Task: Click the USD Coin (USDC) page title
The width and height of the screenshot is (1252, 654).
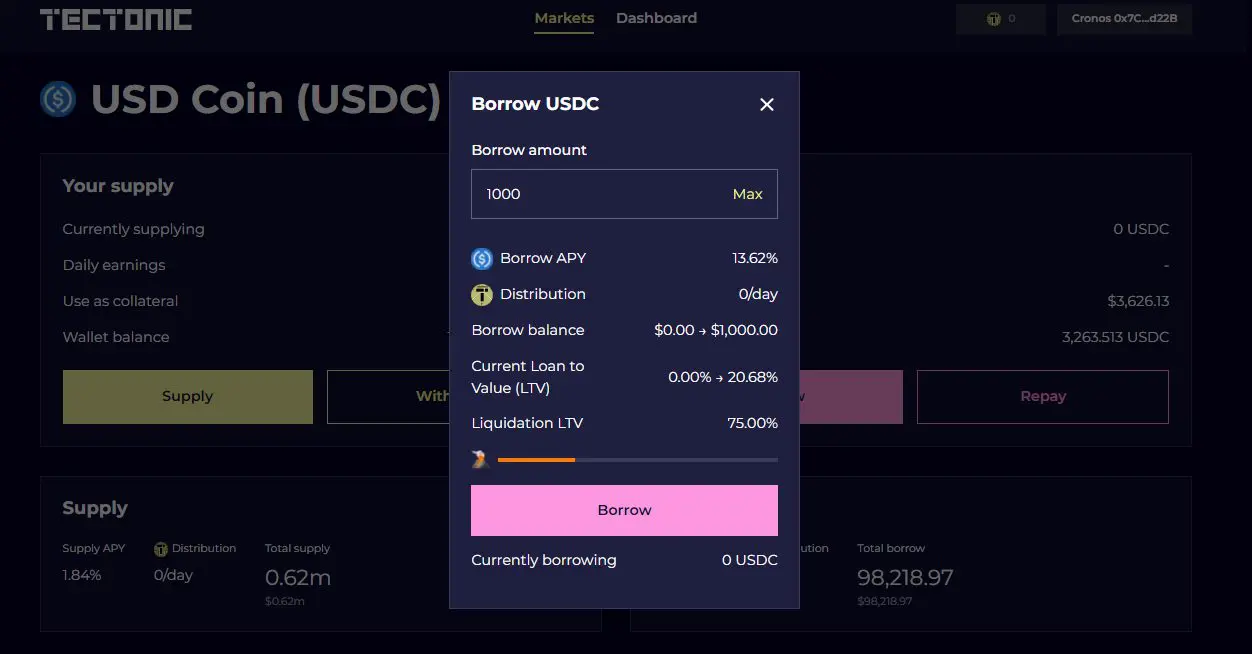Action: pyautogui.click(x=266, y=99)
